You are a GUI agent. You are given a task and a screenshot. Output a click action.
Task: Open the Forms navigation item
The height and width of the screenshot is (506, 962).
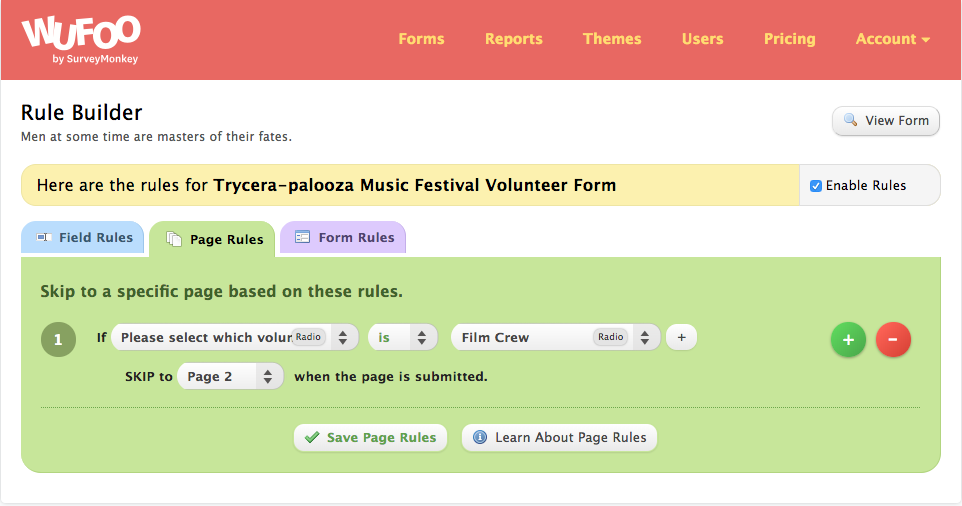coord(421,39)
